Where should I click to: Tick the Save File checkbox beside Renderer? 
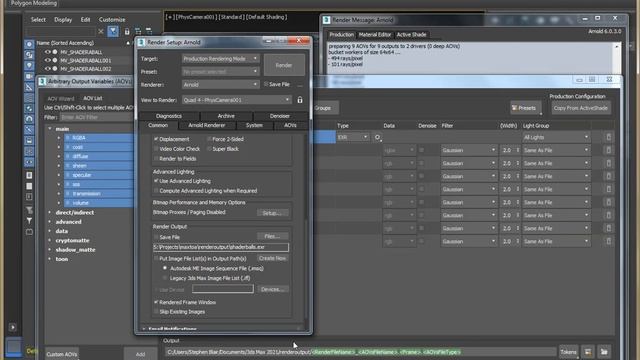click(266, 84)
